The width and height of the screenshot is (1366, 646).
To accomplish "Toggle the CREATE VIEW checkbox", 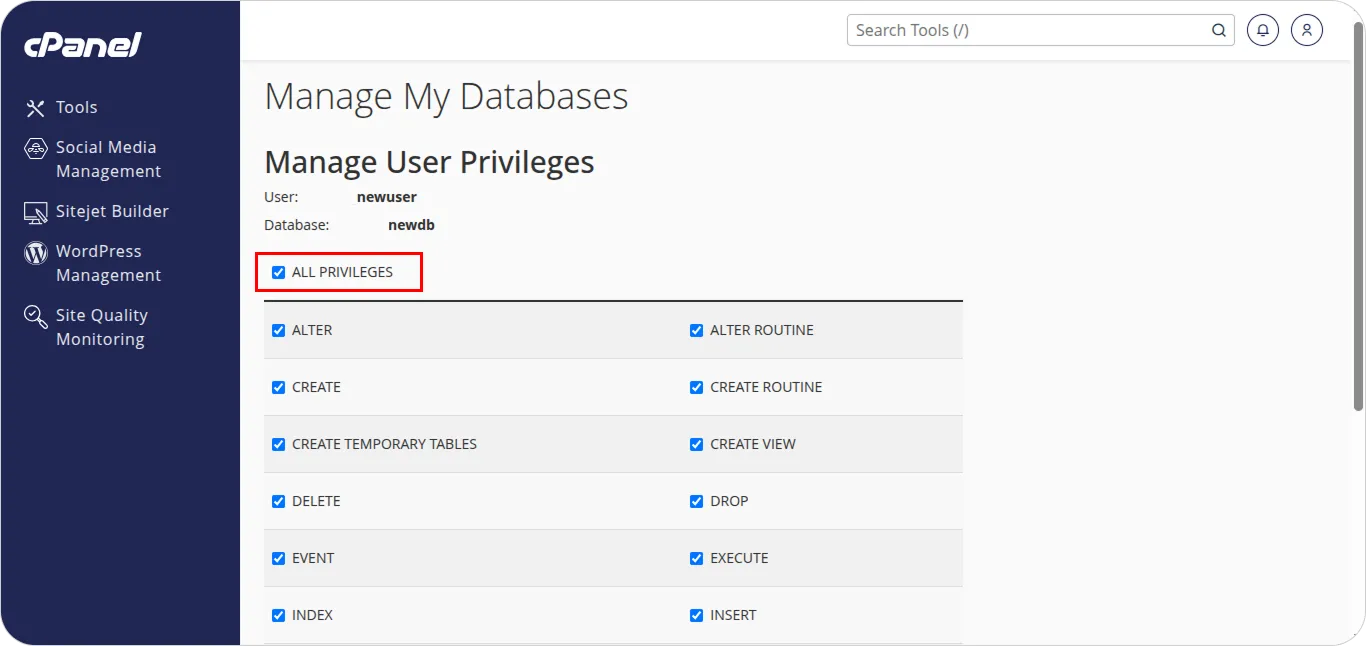I will click(x=697, y=444).
